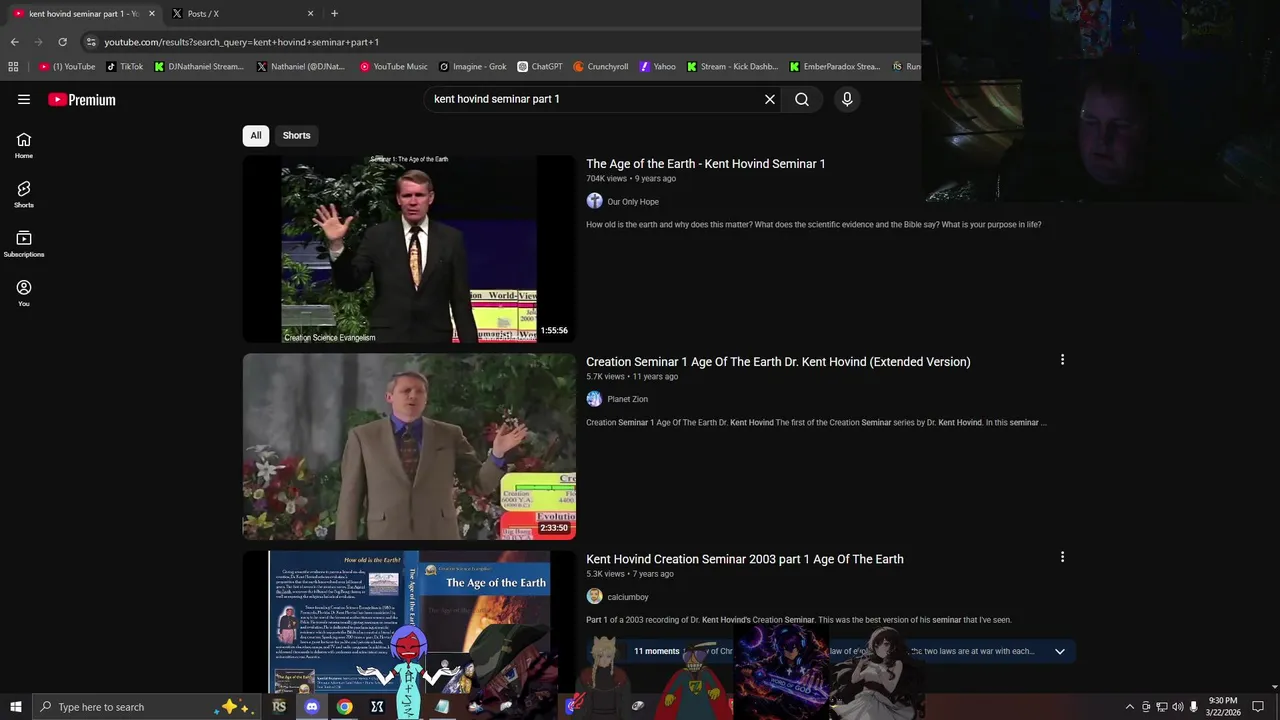
Task: View site information icon in address bar
Action: (91, 42)
